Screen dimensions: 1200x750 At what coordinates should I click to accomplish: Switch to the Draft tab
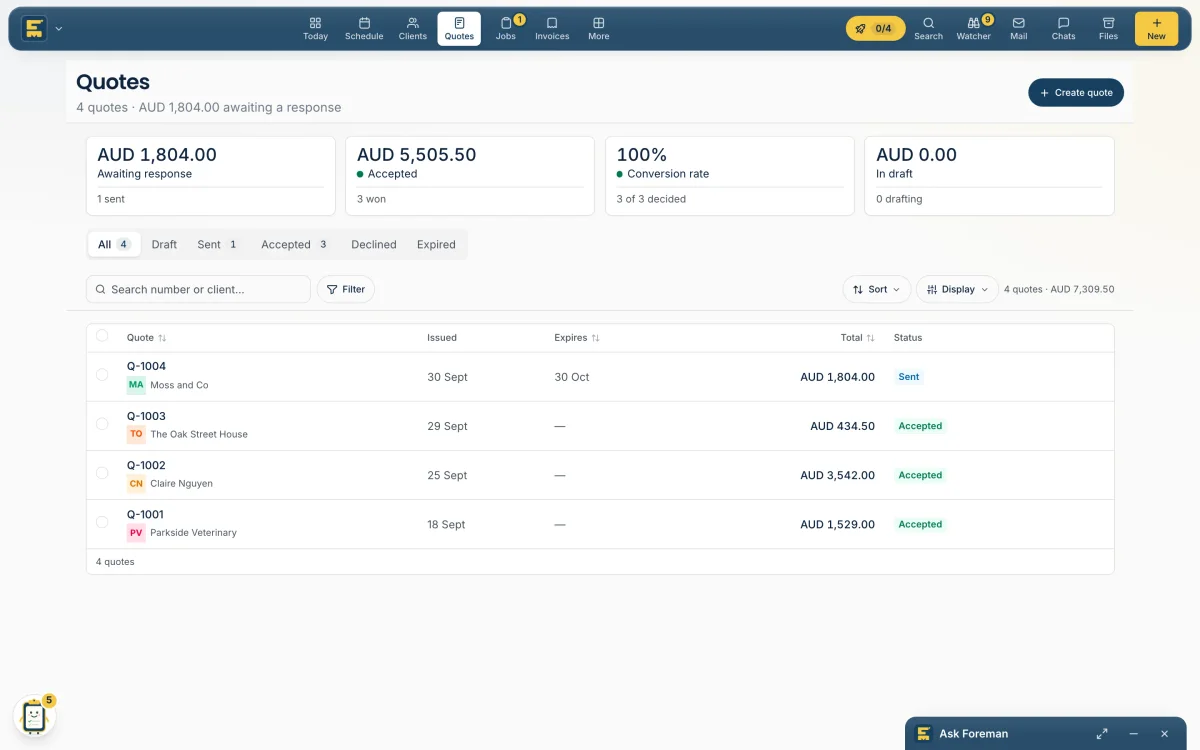click(164, 244)
